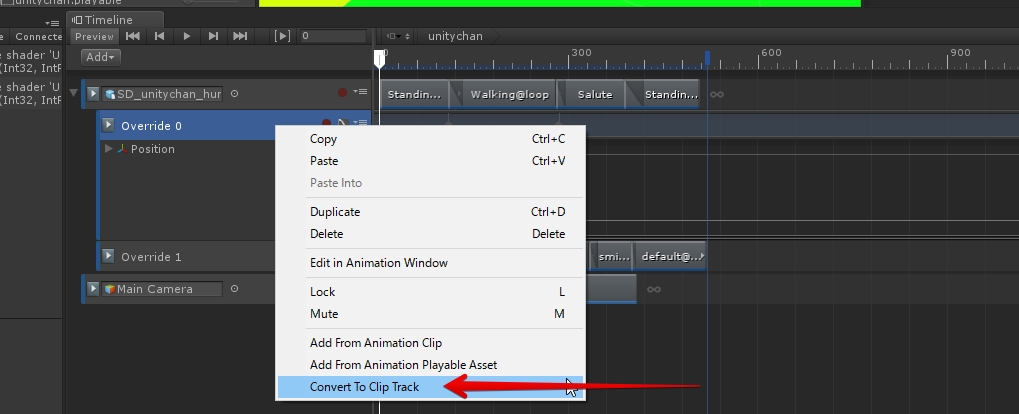Choose Duplicate from the context menu
The height and width of the screenshot is (414, 1019).
(x=430, y=212)
